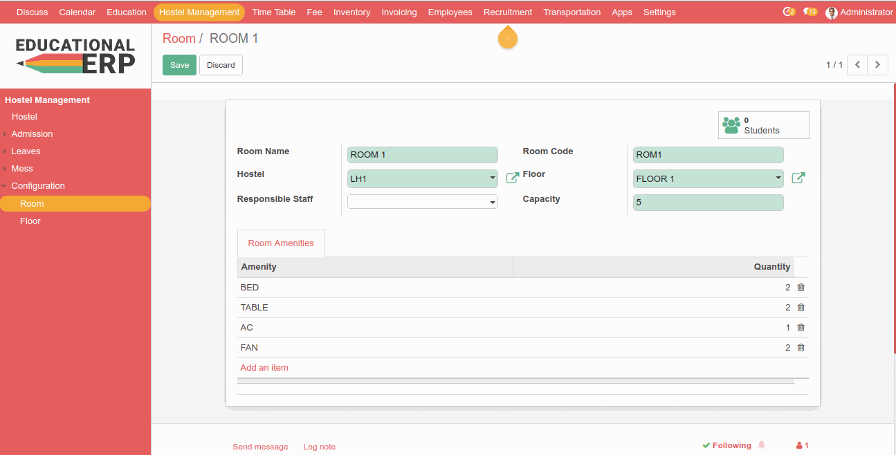The width and height of the screenshot is (896, 455).
Task: Remove the AC amenity row
Action: (800, 328)
